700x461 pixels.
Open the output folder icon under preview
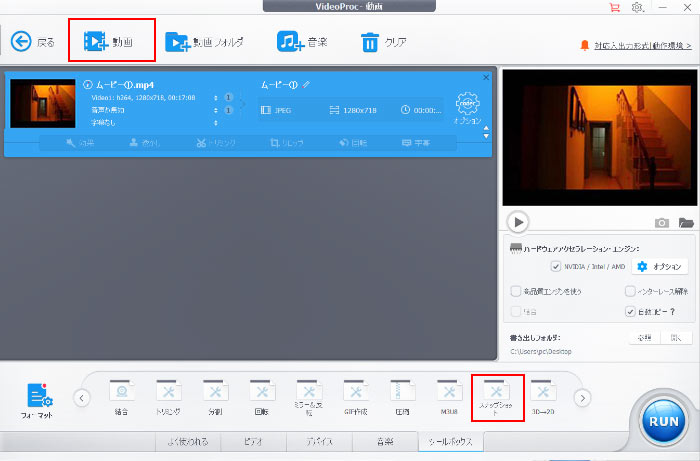tap(686, 223)
